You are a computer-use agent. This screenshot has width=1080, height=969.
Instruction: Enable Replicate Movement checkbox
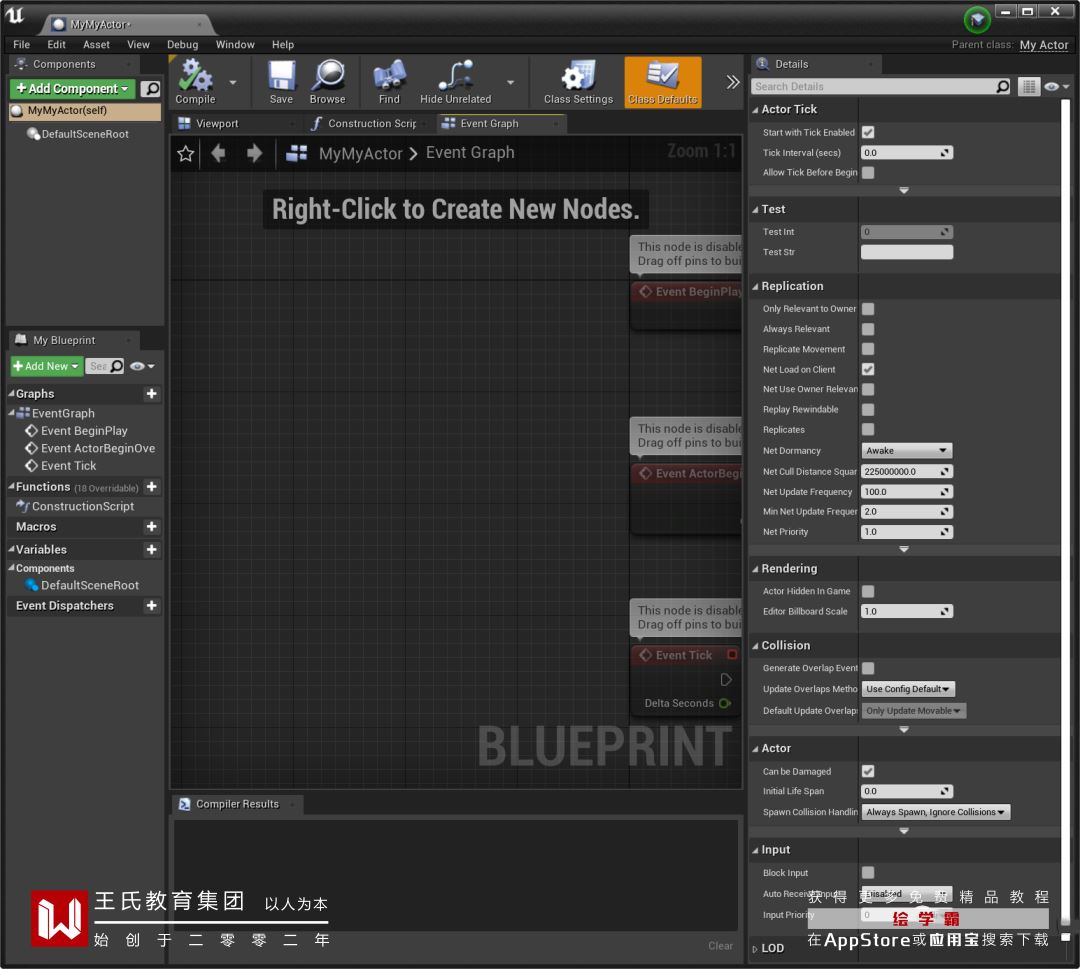coord(868,349)
